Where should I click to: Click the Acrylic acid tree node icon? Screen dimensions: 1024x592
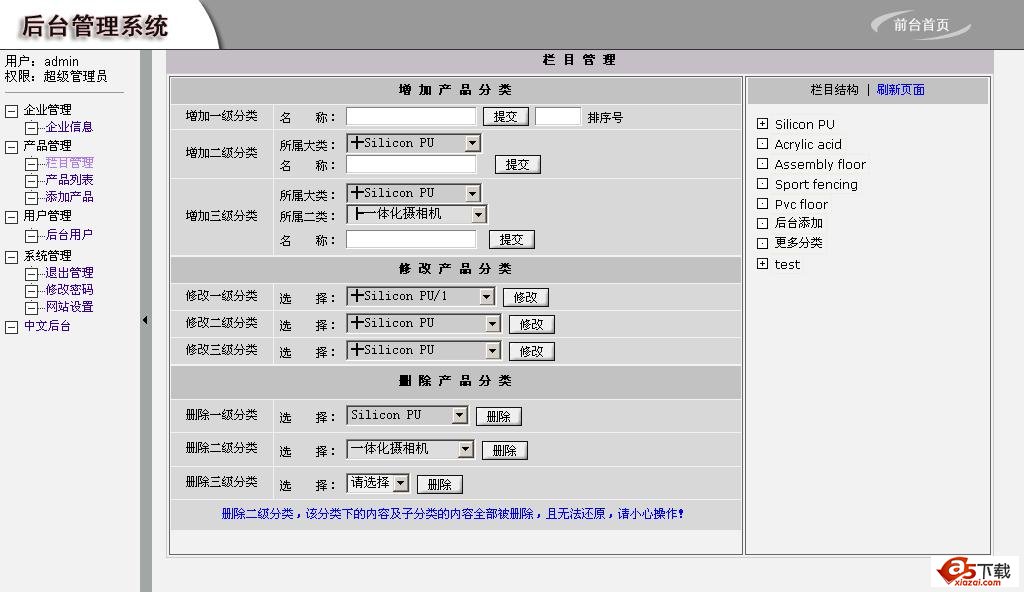coord(762,144)
